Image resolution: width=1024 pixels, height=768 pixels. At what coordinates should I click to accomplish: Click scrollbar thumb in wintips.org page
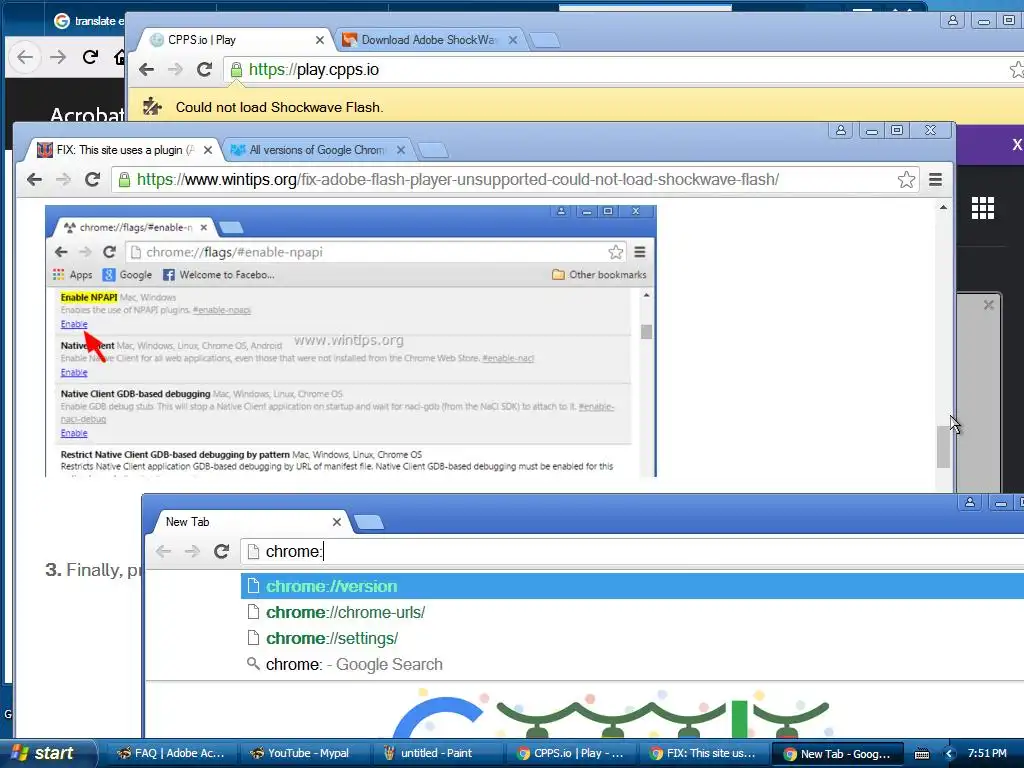point(943,447)
